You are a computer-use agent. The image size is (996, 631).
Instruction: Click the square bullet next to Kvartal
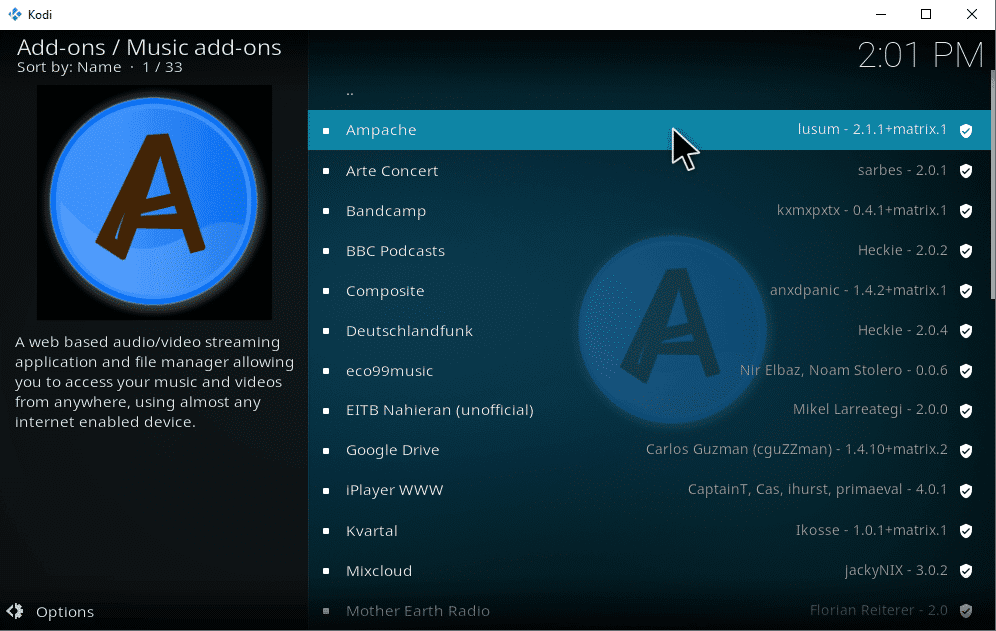pyautogui.click(x=327, y=531)
